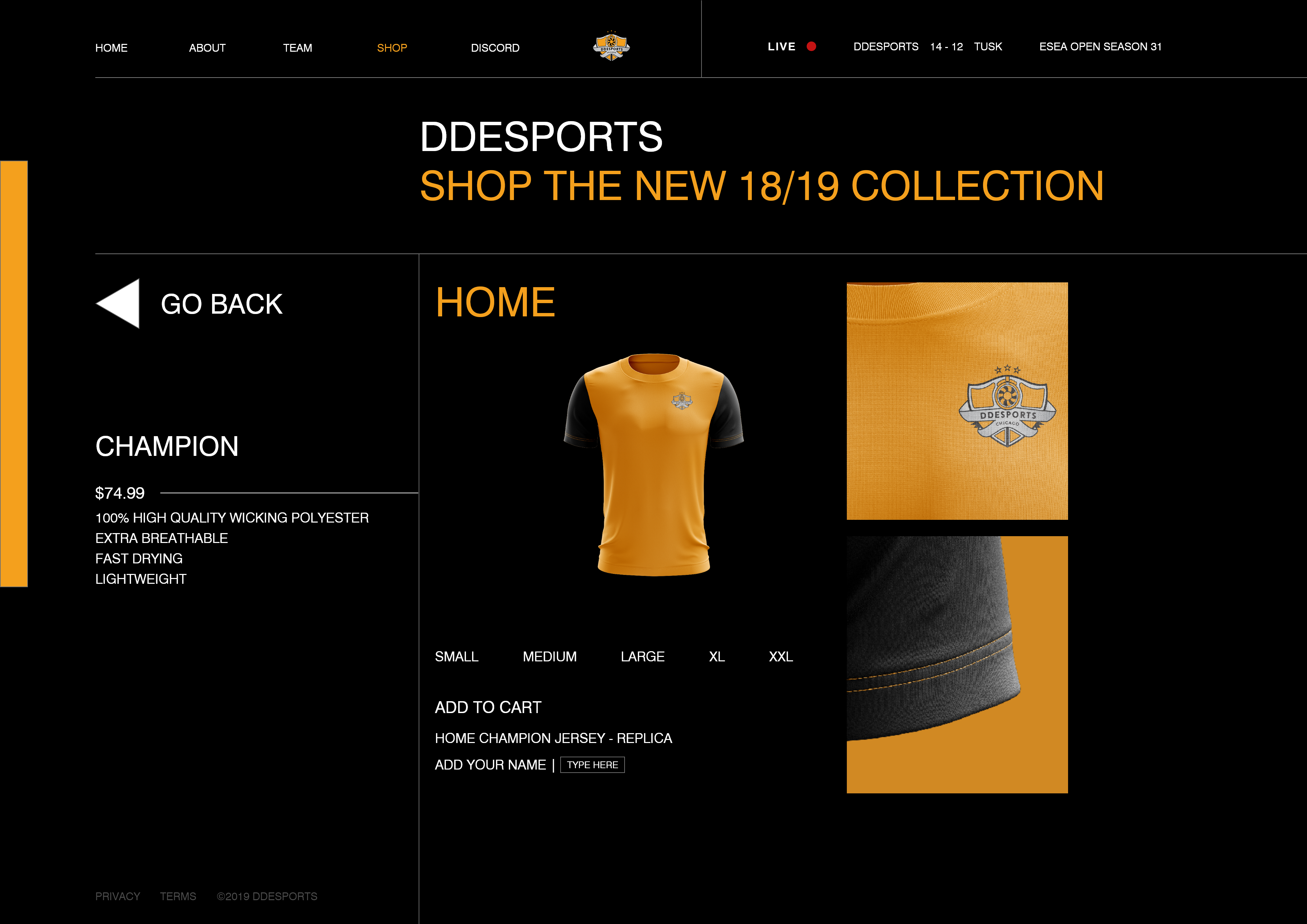Viewport: 1307px width, 924px height.
Task: Choose the XL size option
Action: pyautogui.click(x=717, y=657)
